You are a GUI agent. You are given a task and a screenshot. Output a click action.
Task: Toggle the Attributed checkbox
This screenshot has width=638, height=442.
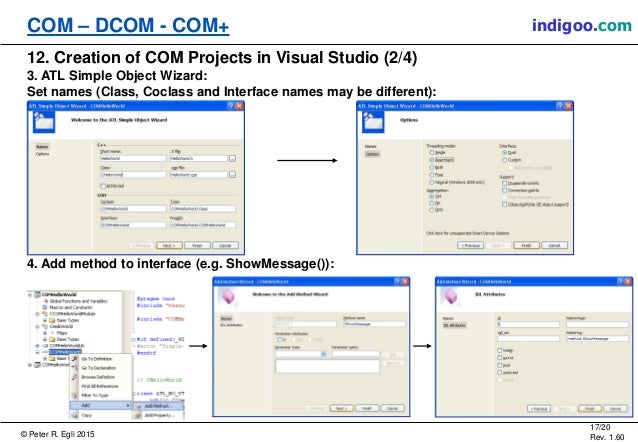(x=103, y=186)
